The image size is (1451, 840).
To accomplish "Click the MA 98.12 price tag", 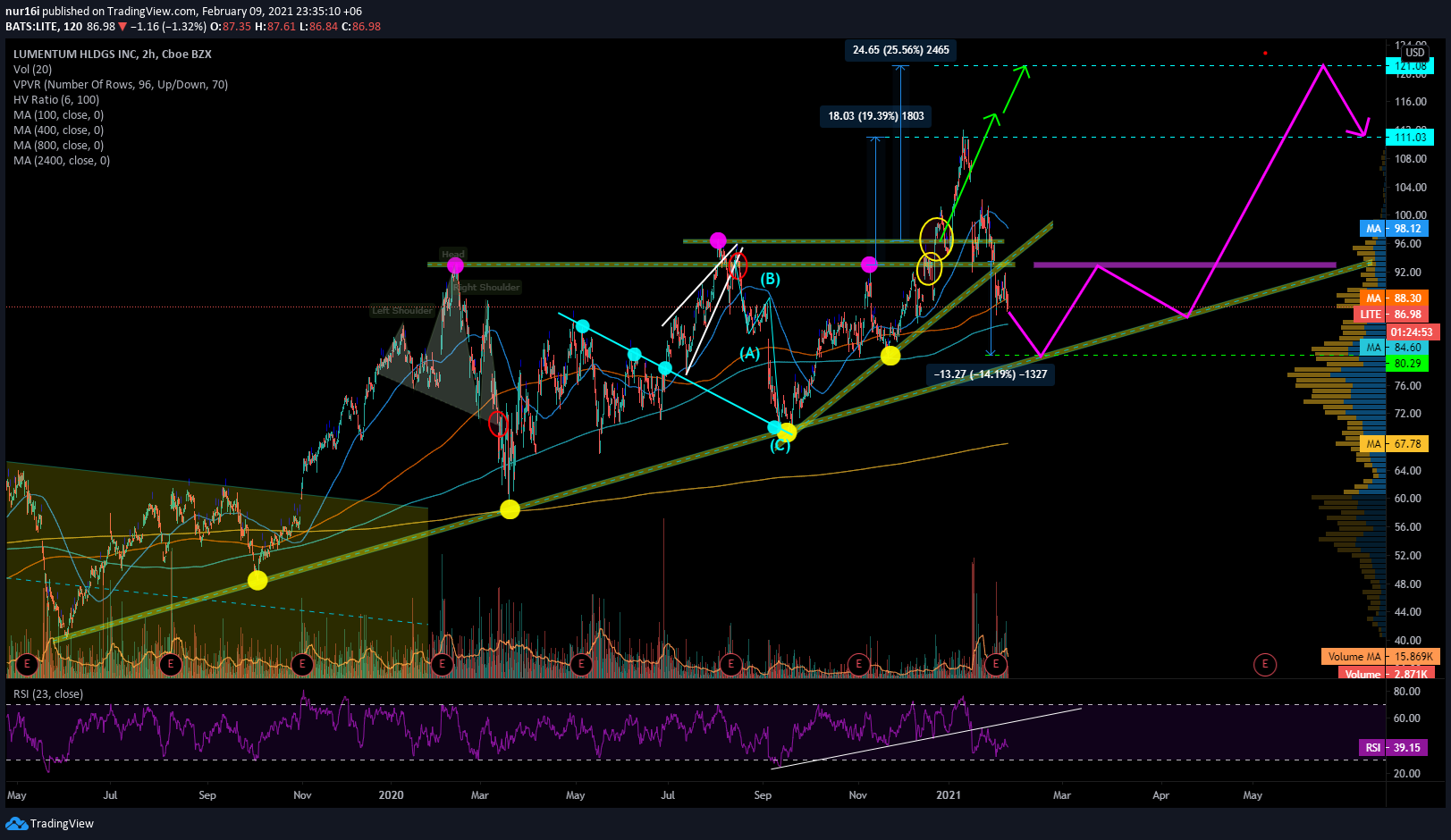I will click(x=1394, y=229).
